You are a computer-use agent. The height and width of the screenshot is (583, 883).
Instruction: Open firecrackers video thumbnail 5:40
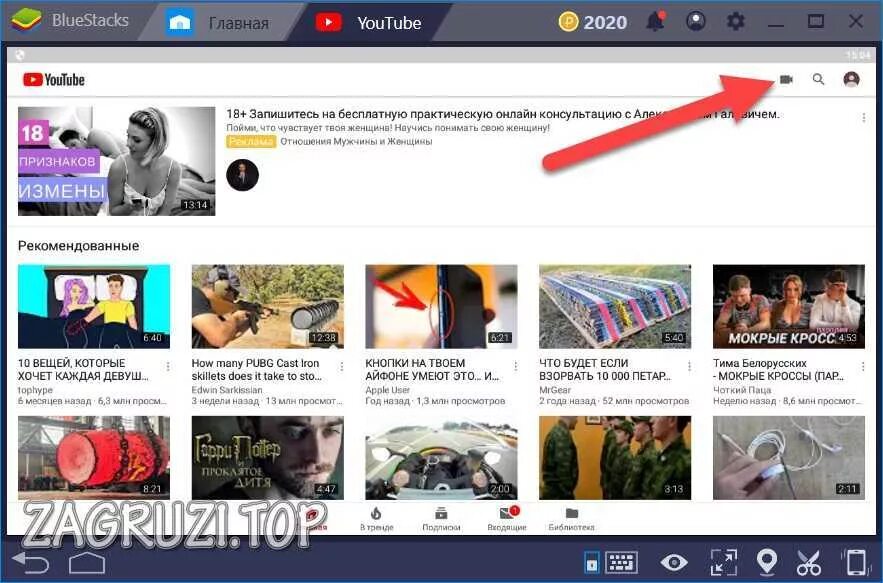(615, 307)
